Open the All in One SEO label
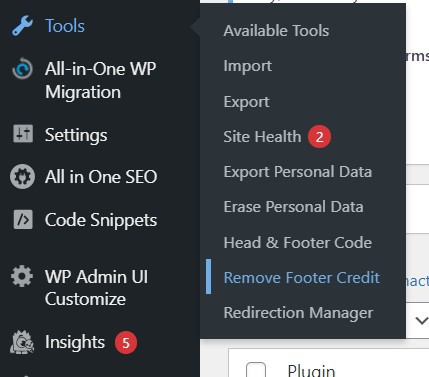Screen dimensions: 429x377 pyautogui.click(x=101, y=177)
